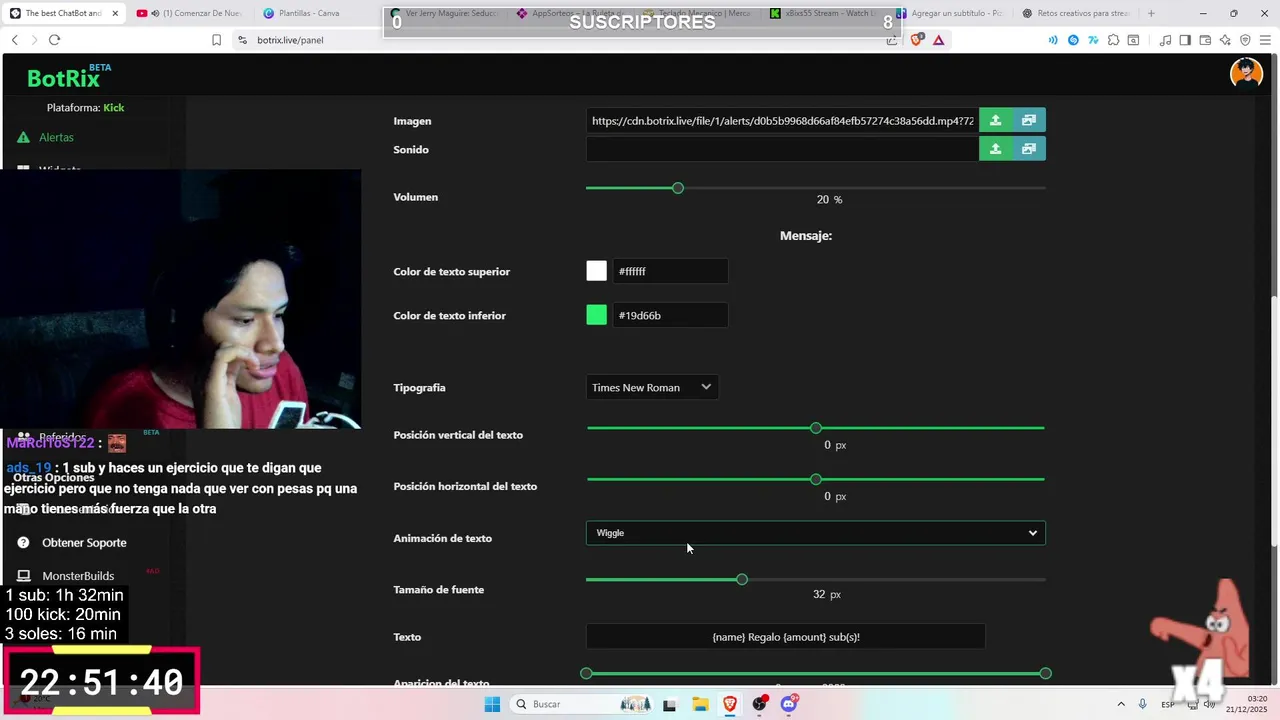1280x720 pixels.
Task: Click the ESP language indicator
Action: point(1168,704)
